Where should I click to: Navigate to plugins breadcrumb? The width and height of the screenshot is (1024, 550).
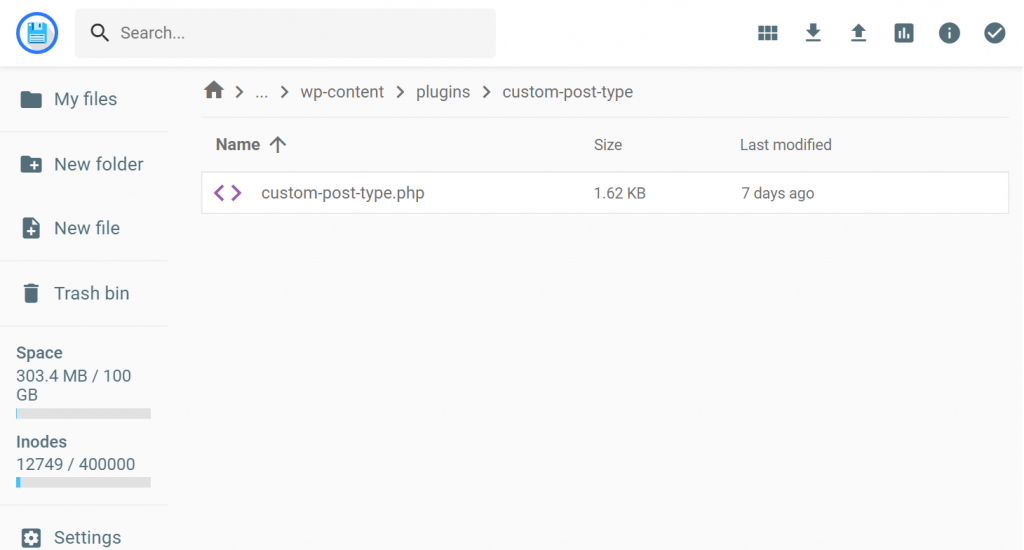(x=443, y=92)
